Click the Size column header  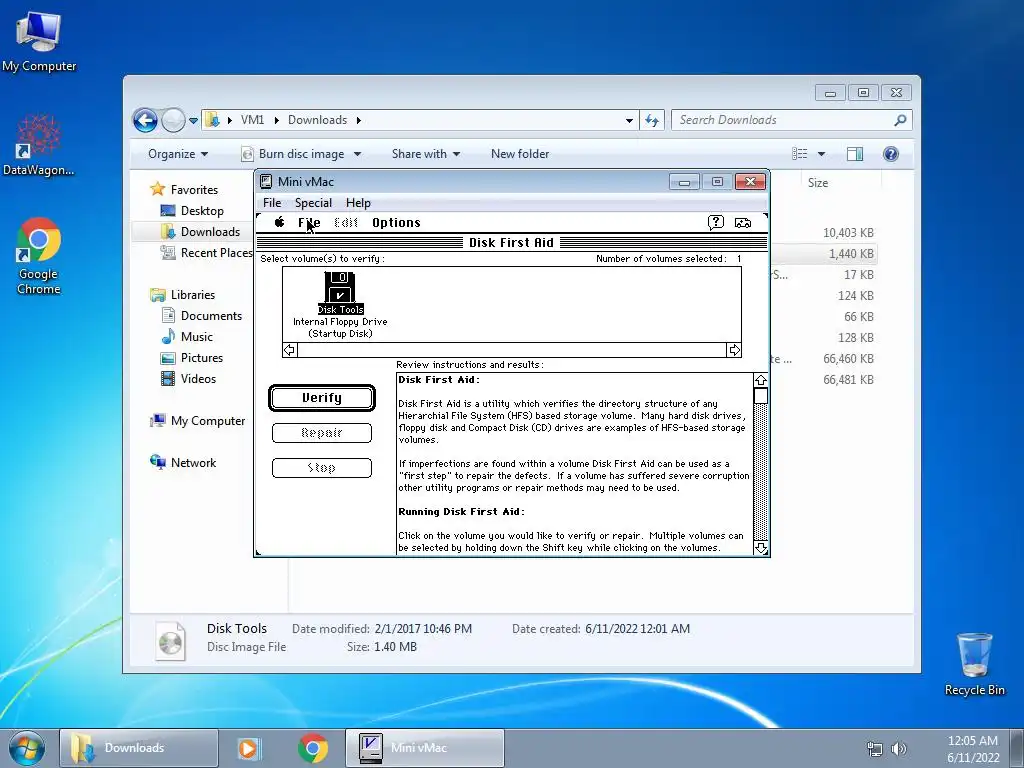tap(818, 183)
